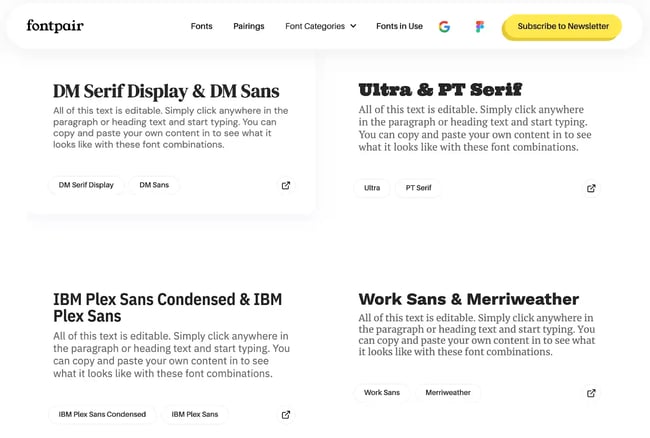Edit the Ultra & PT Serif heading

[x=440, y=90]
